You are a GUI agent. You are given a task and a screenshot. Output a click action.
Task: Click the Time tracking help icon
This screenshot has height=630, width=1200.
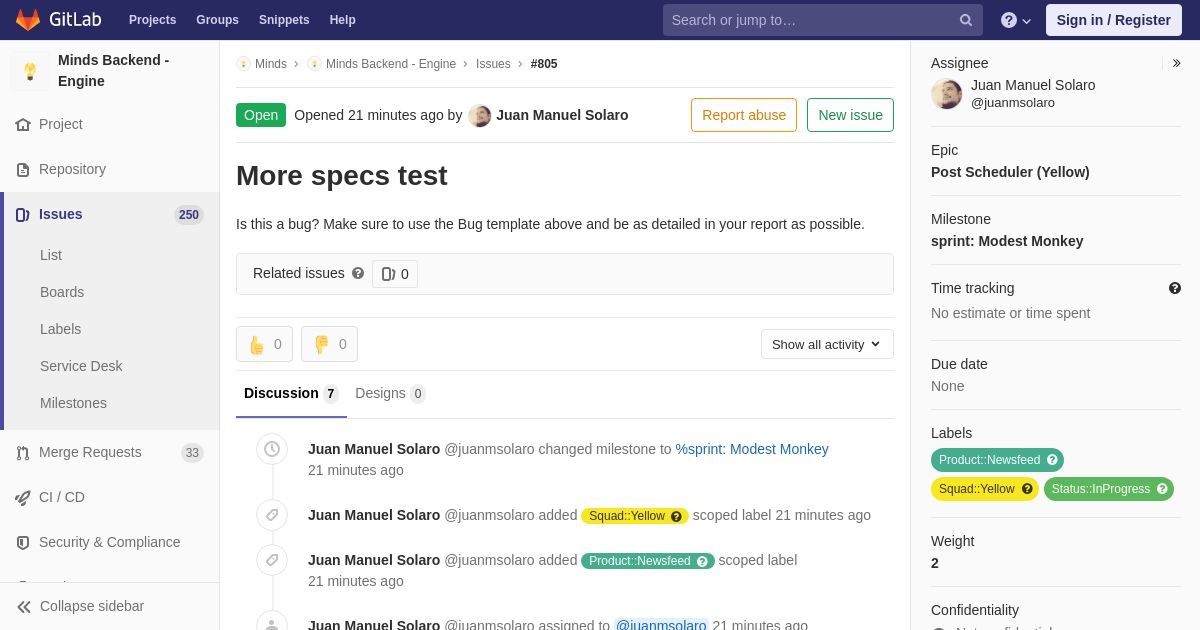click(x=1175, y=288)
